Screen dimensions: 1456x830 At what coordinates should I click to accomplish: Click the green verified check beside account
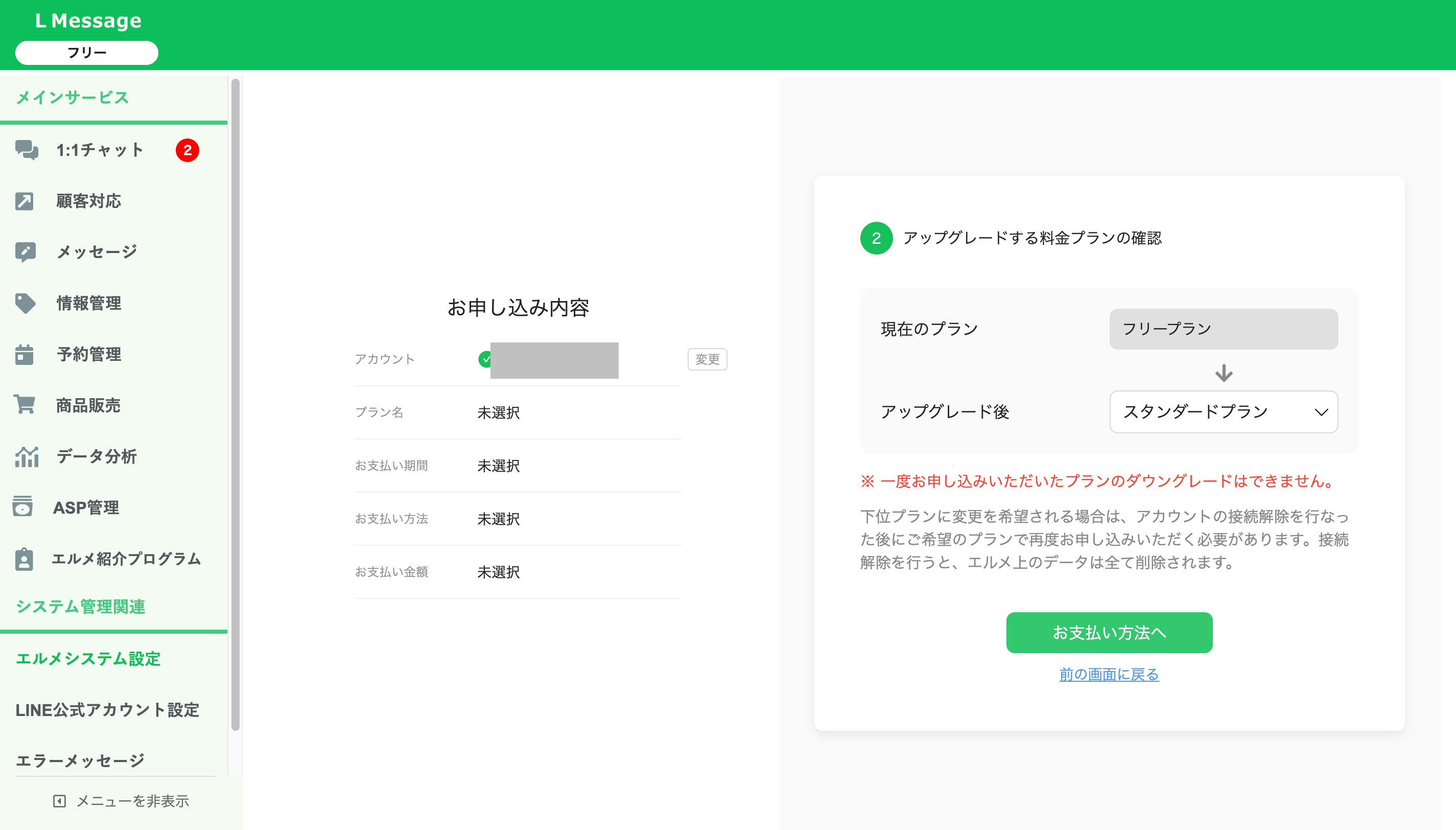tap(485, 359)
